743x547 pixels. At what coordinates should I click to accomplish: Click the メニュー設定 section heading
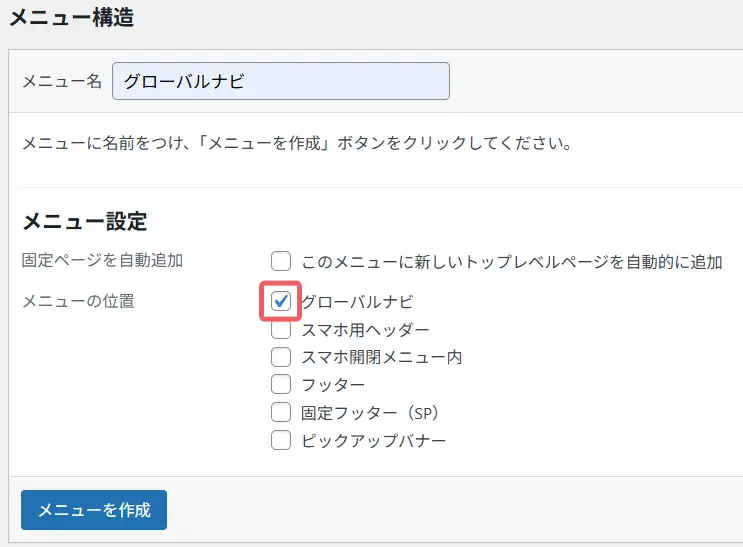85,221
